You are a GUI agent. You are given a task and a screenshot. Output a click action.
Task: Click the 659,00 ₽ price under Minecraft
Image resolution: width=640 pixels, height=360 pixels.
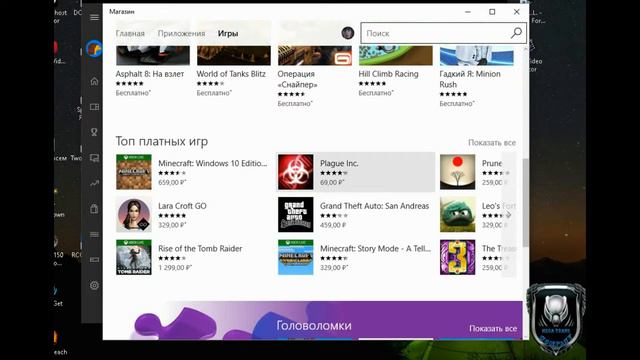(x=172, y=182)
